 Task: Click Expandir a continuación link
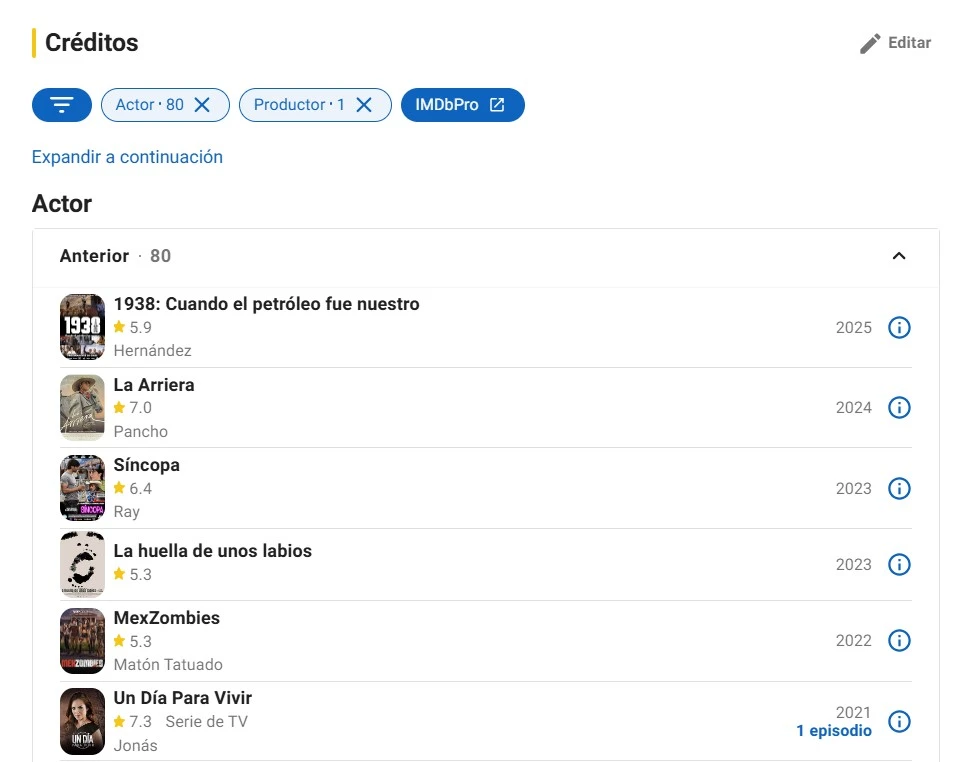pos(127,157)
